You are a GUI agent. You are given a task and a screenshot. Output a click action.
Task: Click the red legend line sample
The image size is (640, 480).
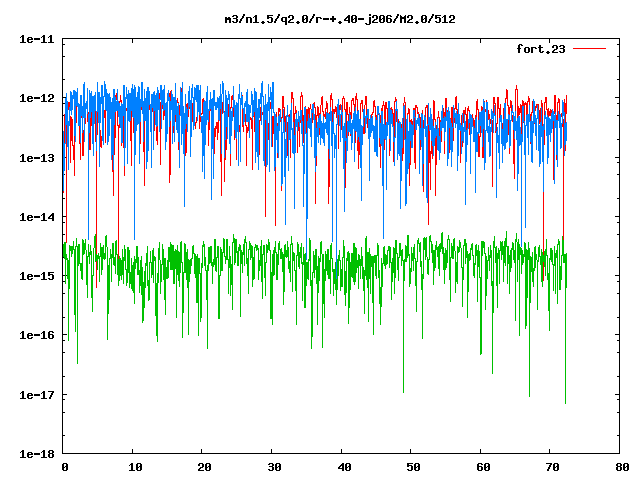point(589,49)
